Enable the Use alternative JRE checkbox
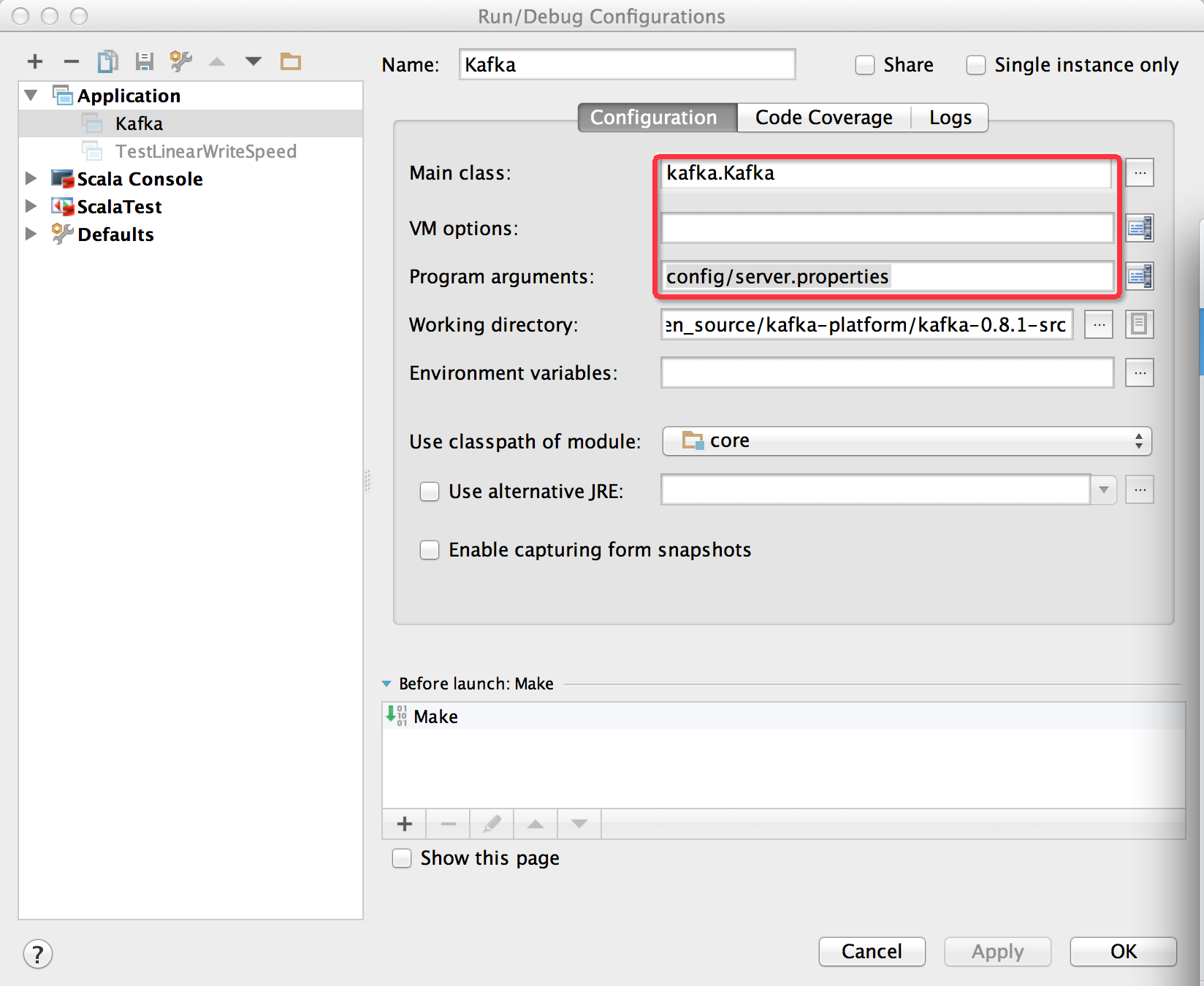 click(430, 492)
